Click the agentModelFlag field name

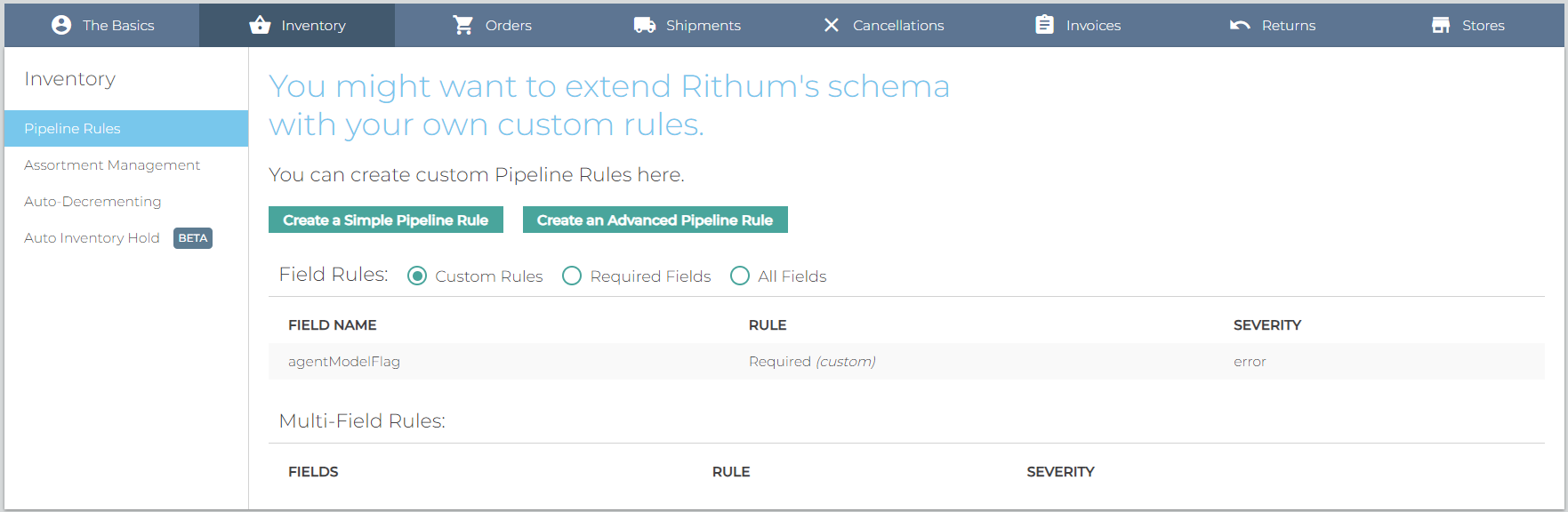click(344, 361)
